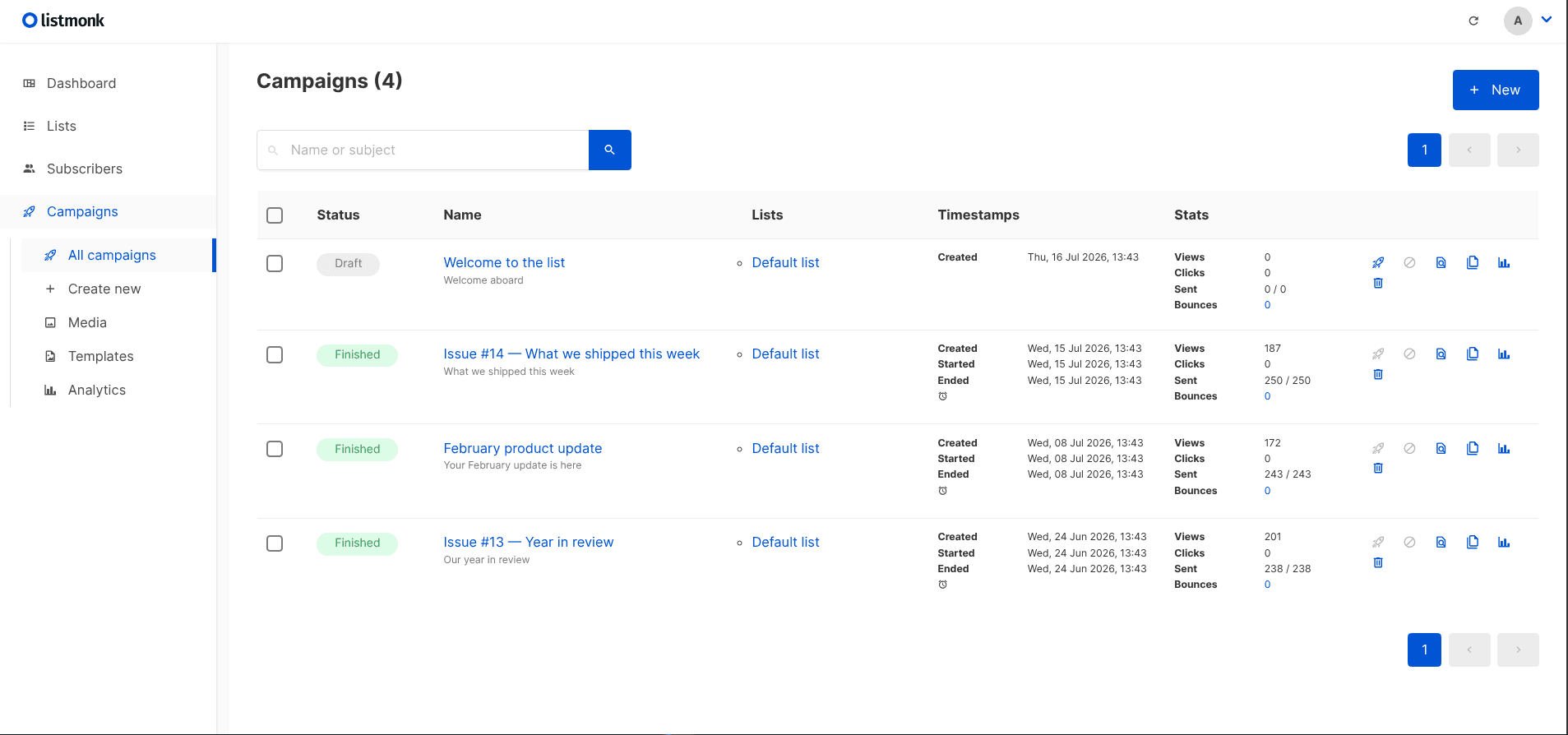The width and height of the screenshot is (1568, 735).
Task: Delete the Issue #13 campaign
Action: pos(1378,562)
